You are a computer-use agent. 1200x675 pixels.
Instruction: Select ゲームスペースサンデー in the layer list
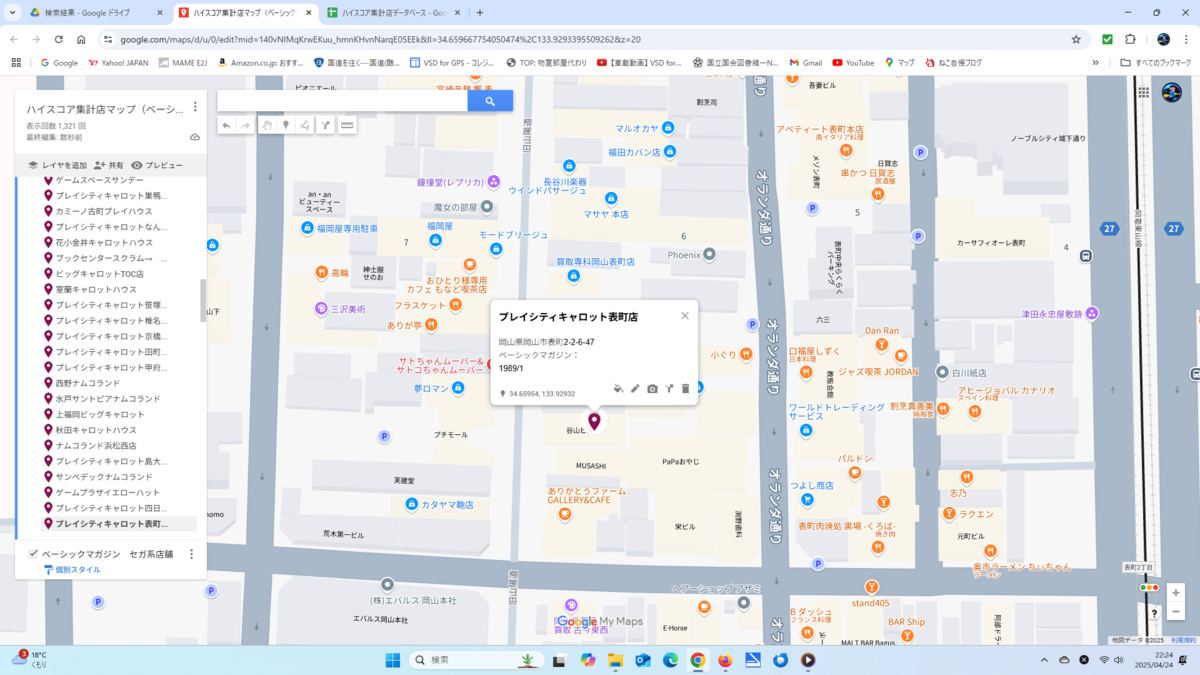point(99,180)
